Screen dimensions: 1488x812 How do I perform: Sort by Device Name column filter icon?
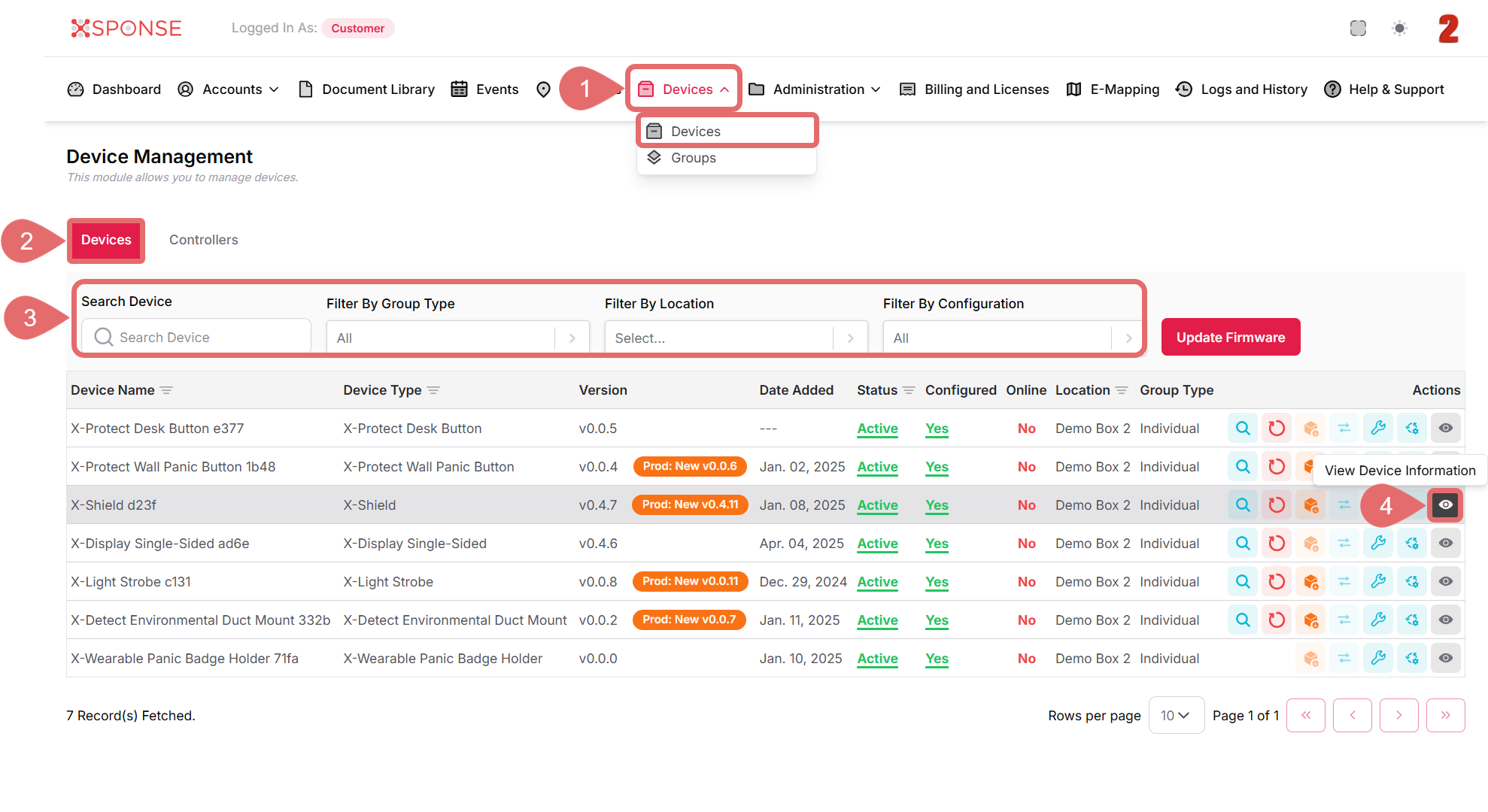[x=166, y=390]
